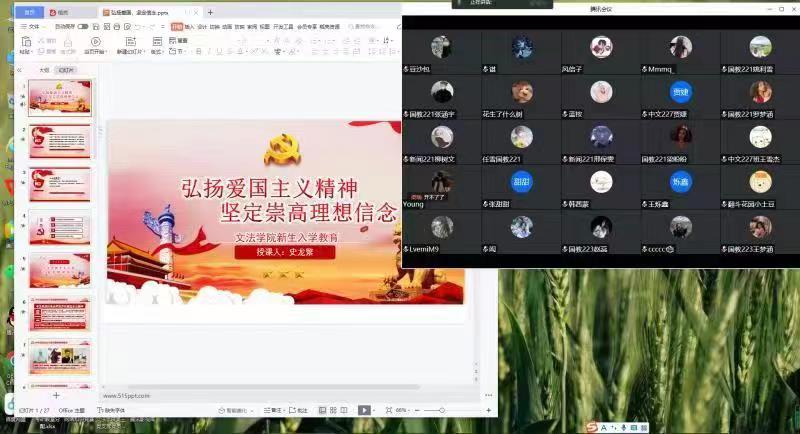The width and height of the screenshot is (800, 434).
Task: Select the second slide thumbnail
Action: tap(59, 141)
